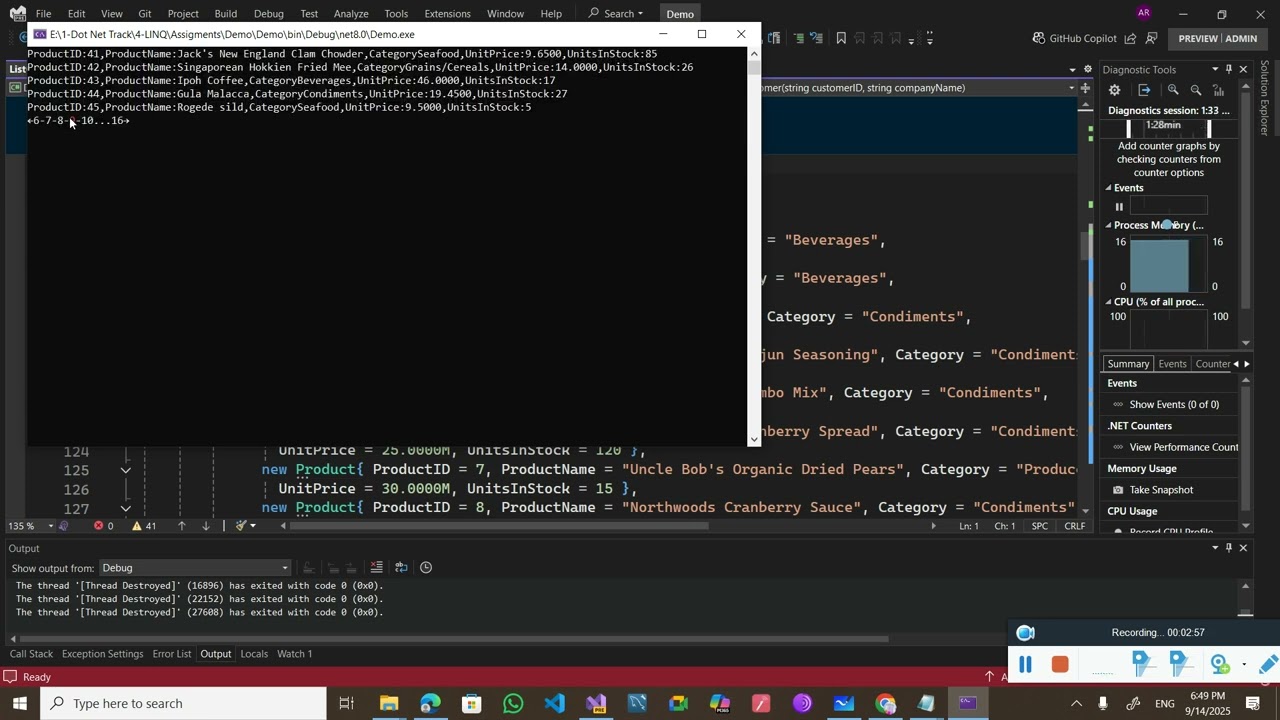Open the Git menu
1280x720 pixels.
145,14
